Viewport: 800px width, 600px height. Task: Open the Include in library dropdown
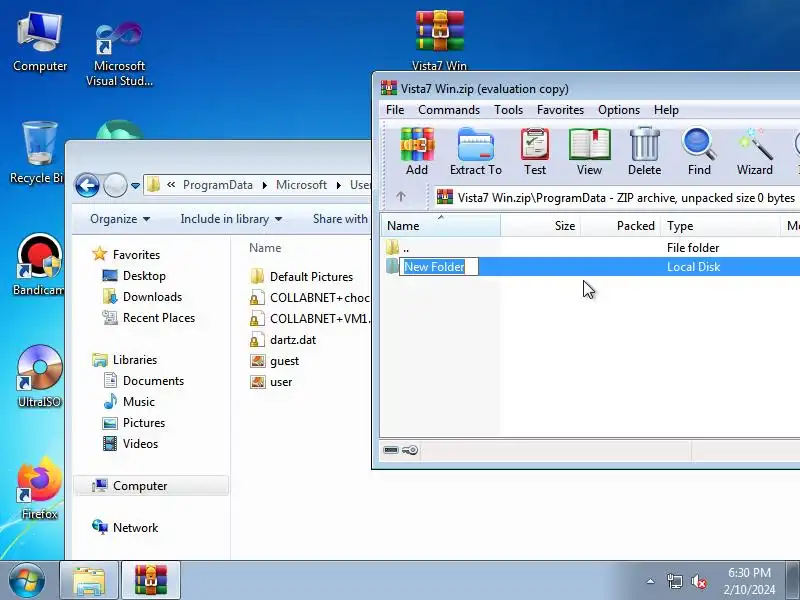[231, 219]
